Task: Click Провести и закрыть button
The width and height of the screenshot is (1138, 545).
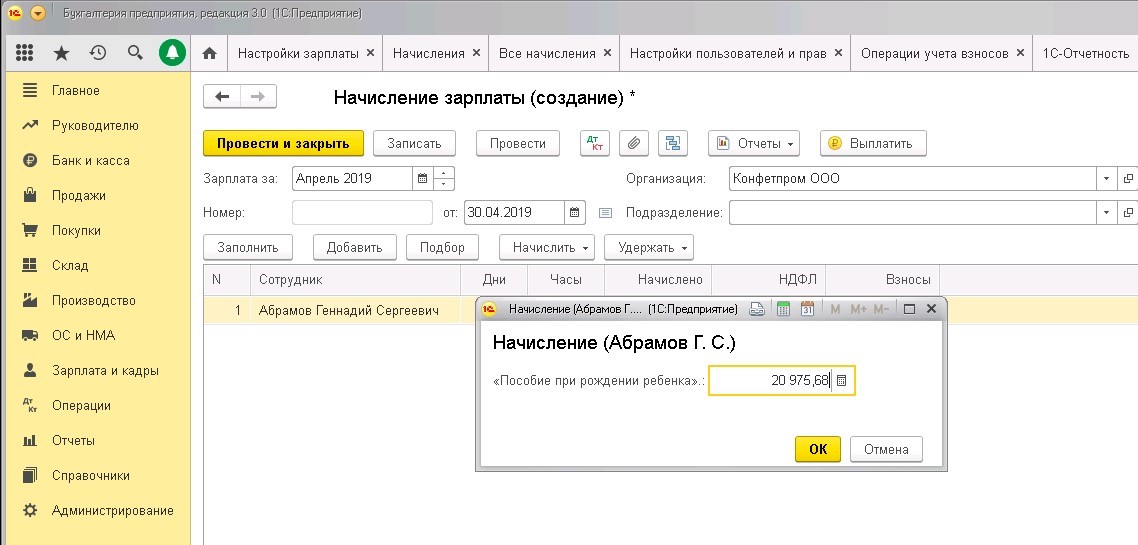Action: tap(283, 143)
